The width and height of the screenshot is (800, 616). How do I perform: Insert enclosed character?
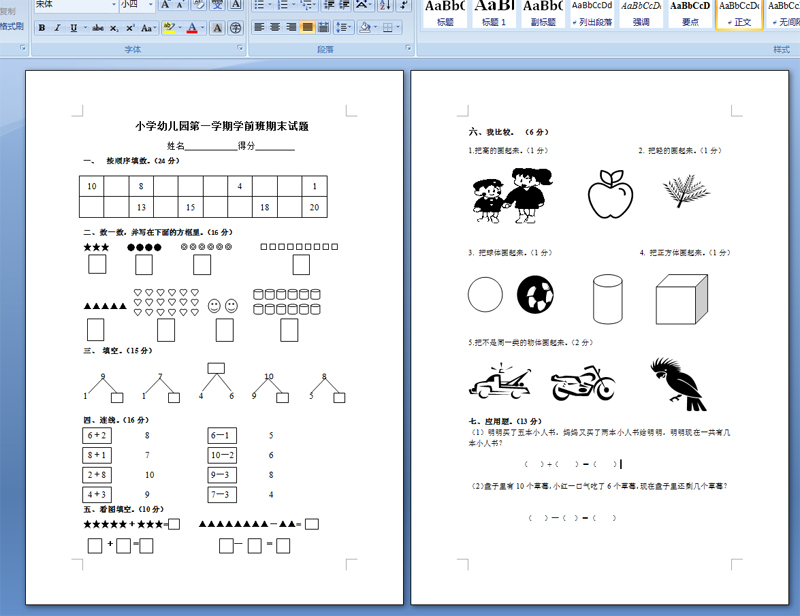tap(235, 28)
